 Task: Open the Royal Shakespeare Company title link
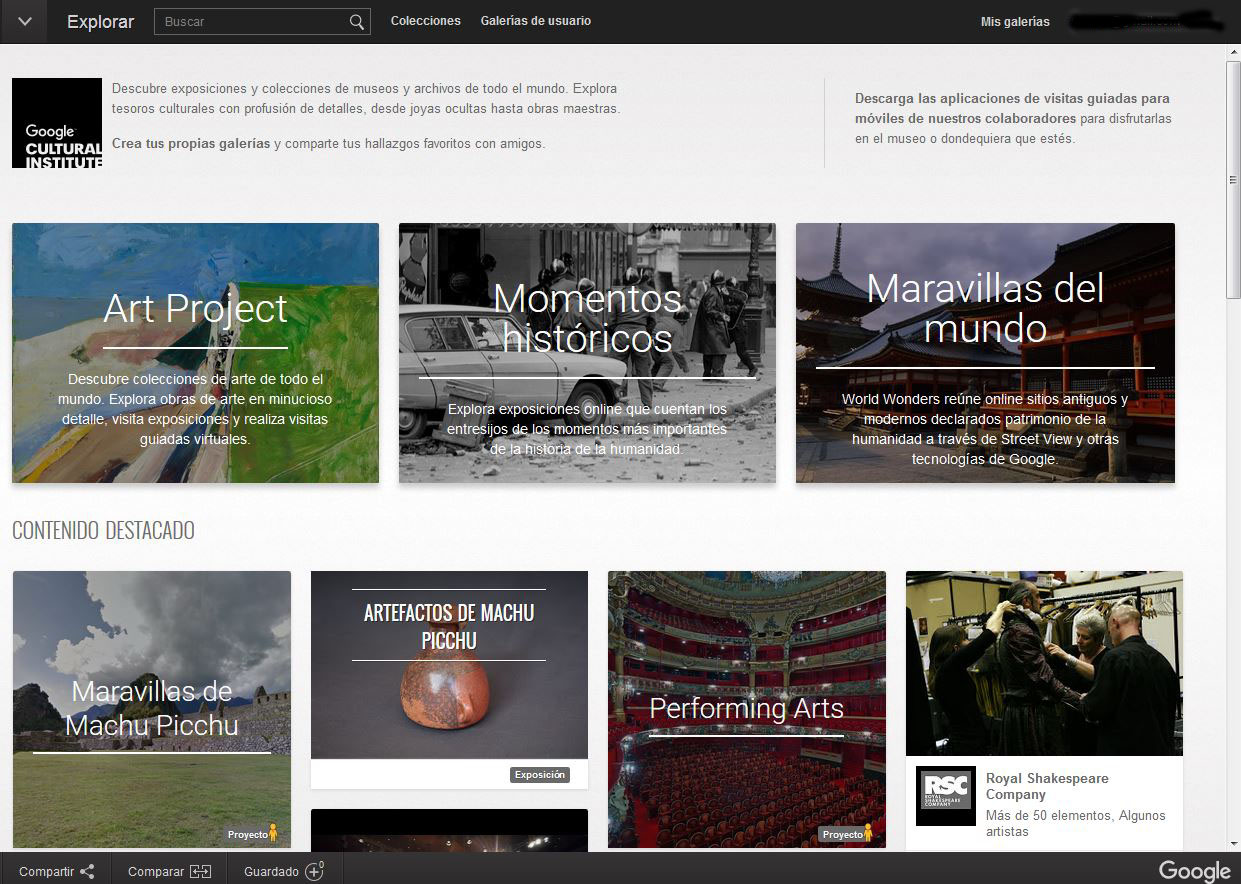pos(1047,786)
